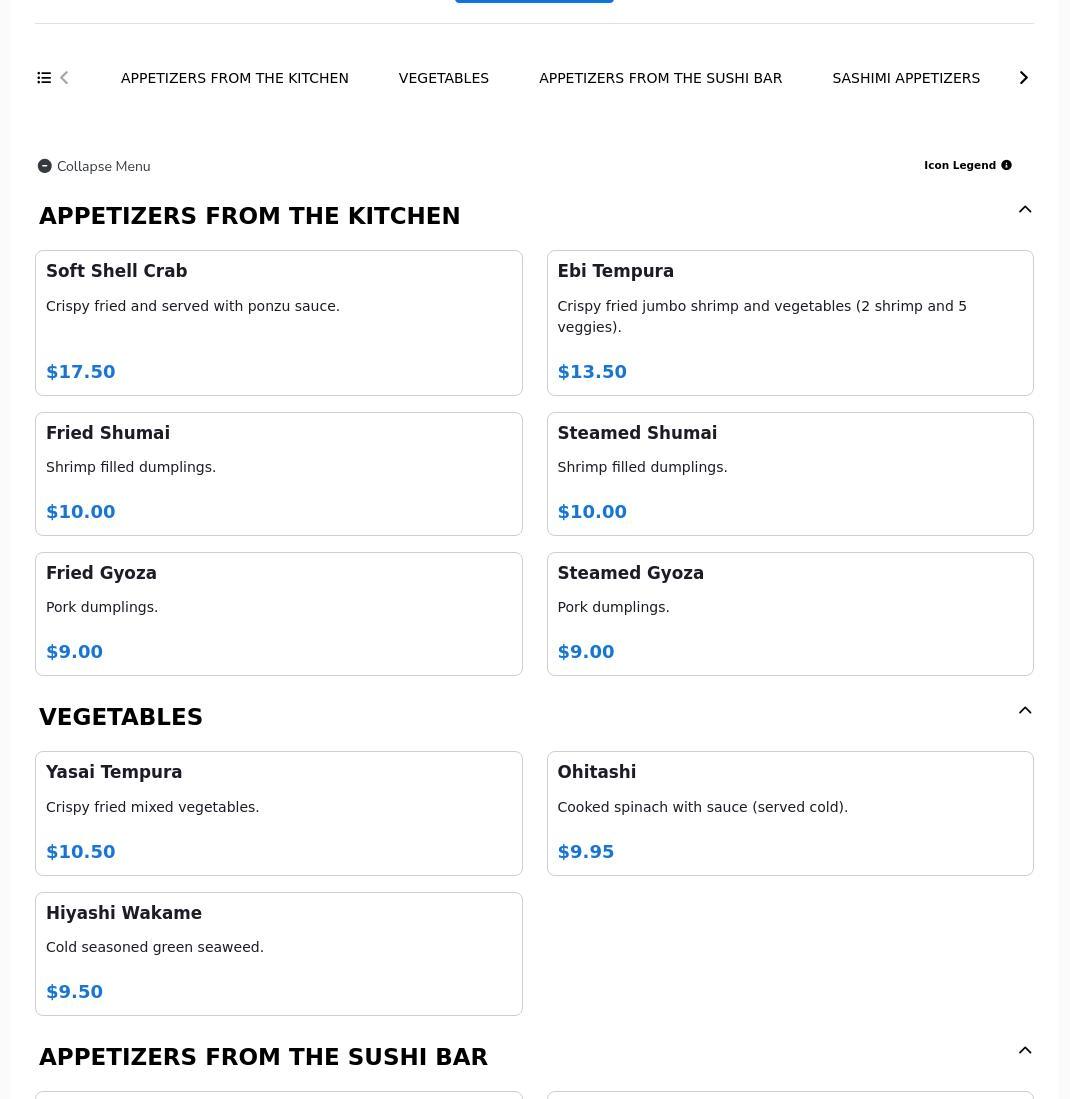Select the Ohitashi menu item

point(789,813)
